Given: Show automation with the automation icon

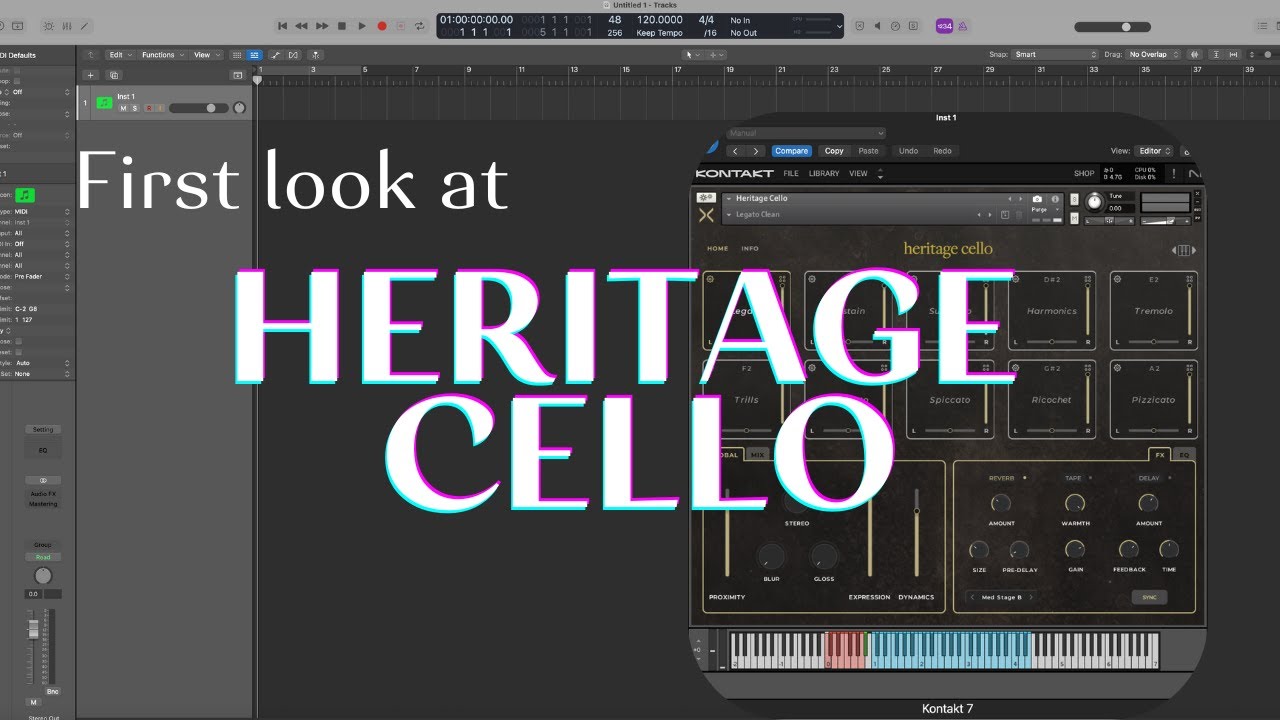Looking at the screenshot, I should (x=276, y=55).
